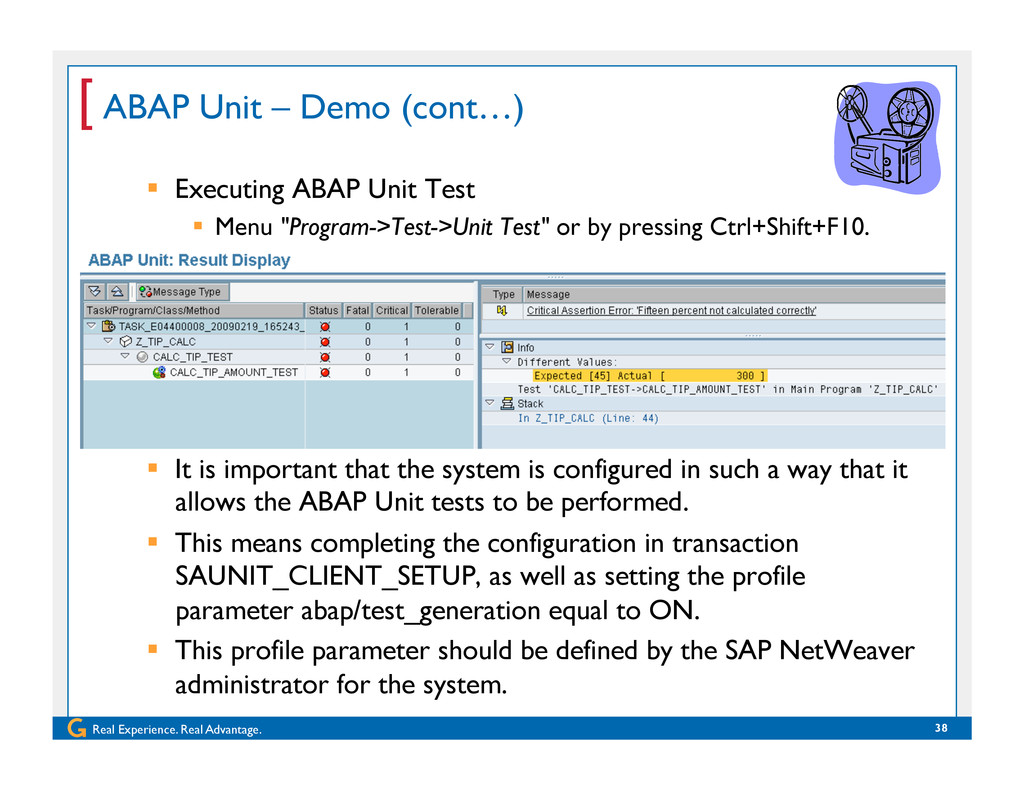1024x791 pixels.
Task: Click the Tolerable column header
Action: [x=437, y=310]
